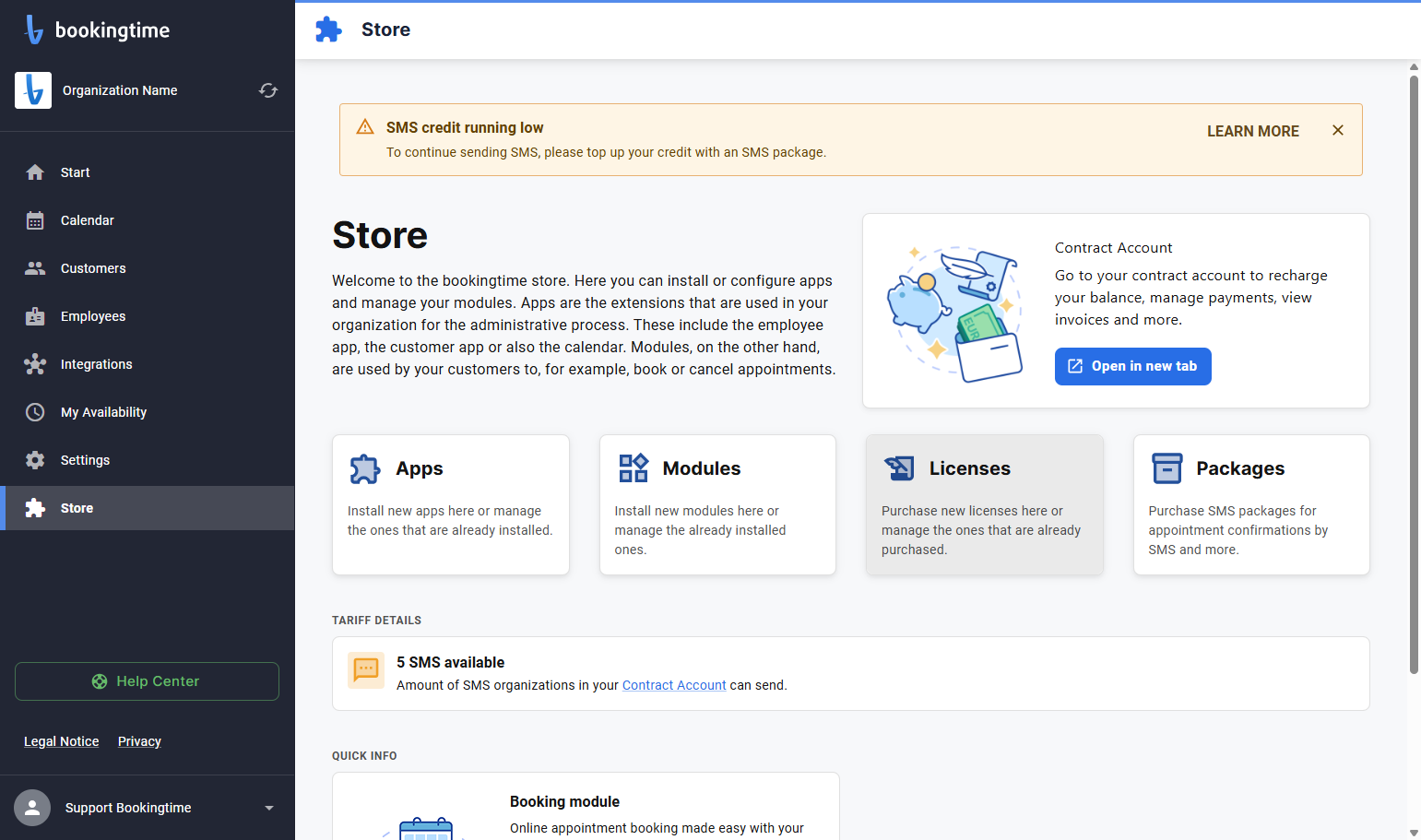Click the Settings gear icon

tap(35, 460)
